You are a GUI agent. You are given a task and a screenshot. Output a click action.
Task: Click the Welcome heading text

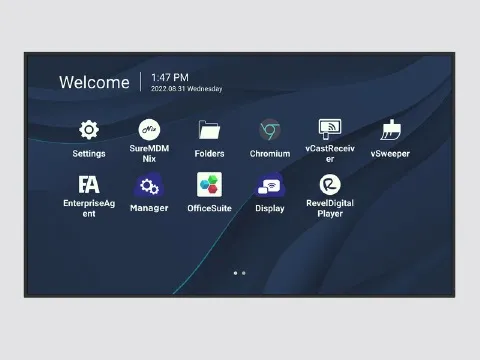pos(94,82)
